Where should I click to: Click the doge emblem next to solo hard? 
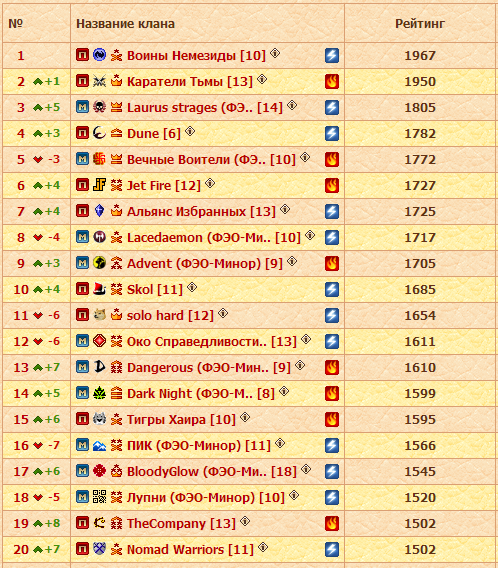99,315
